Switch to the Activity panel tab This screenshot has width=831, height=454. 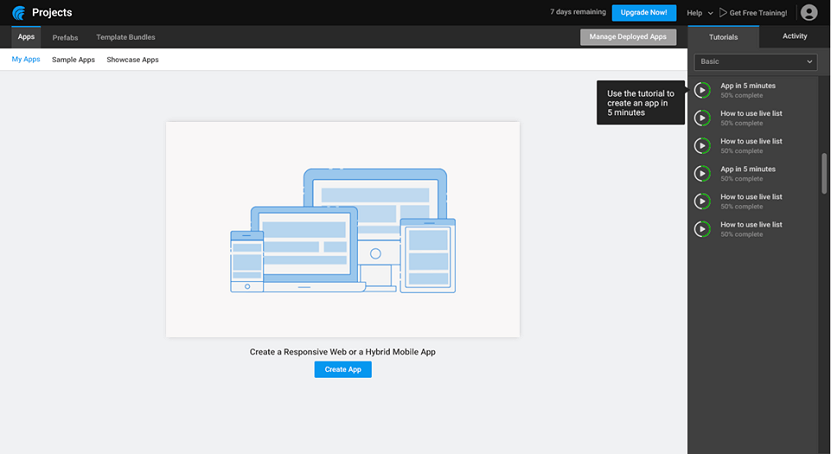(x=794, y=36)
